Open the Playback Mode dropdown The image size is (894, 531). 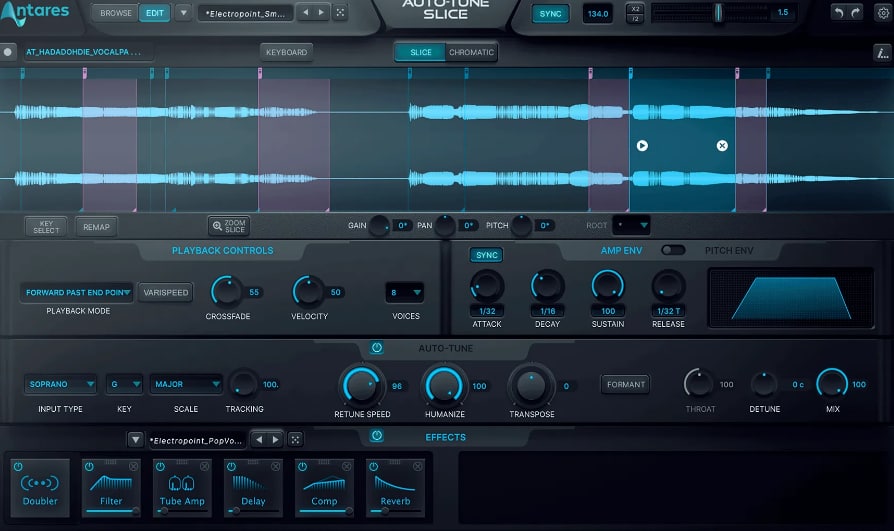(77, 292)
